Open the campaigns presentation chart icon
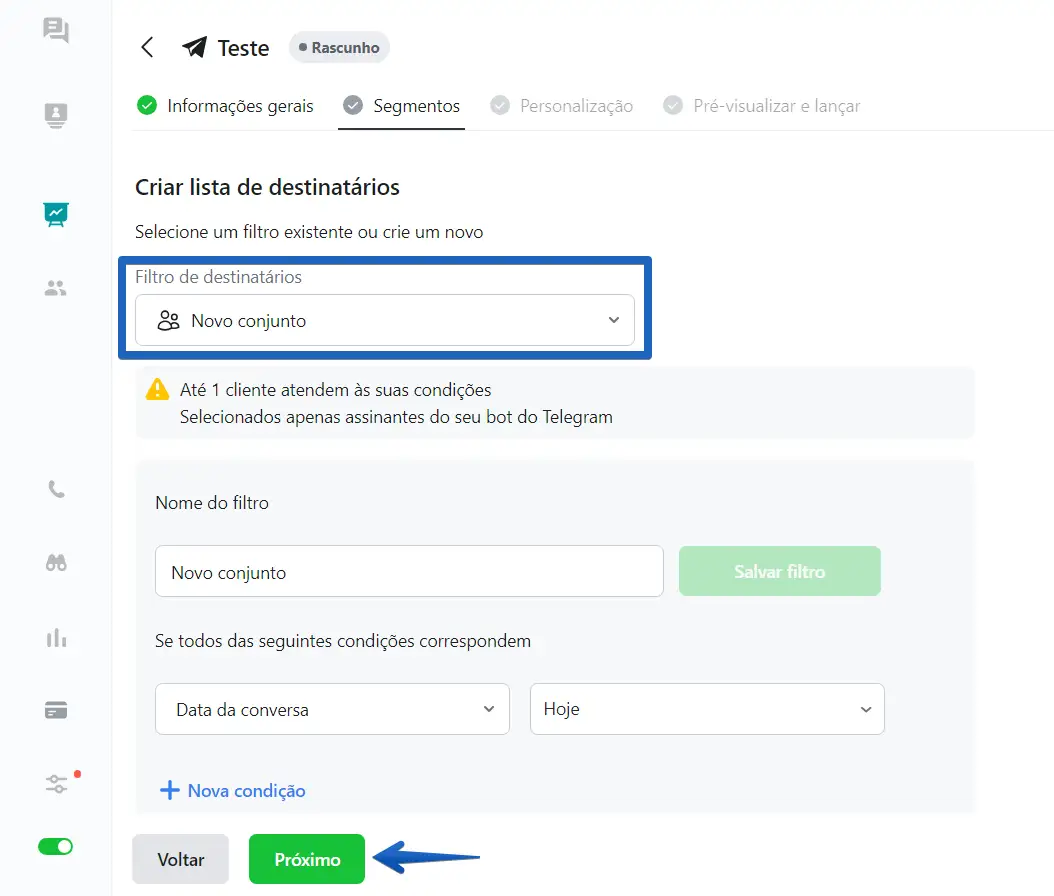This screenshot has width=1054, height=896. coord(56,213)
